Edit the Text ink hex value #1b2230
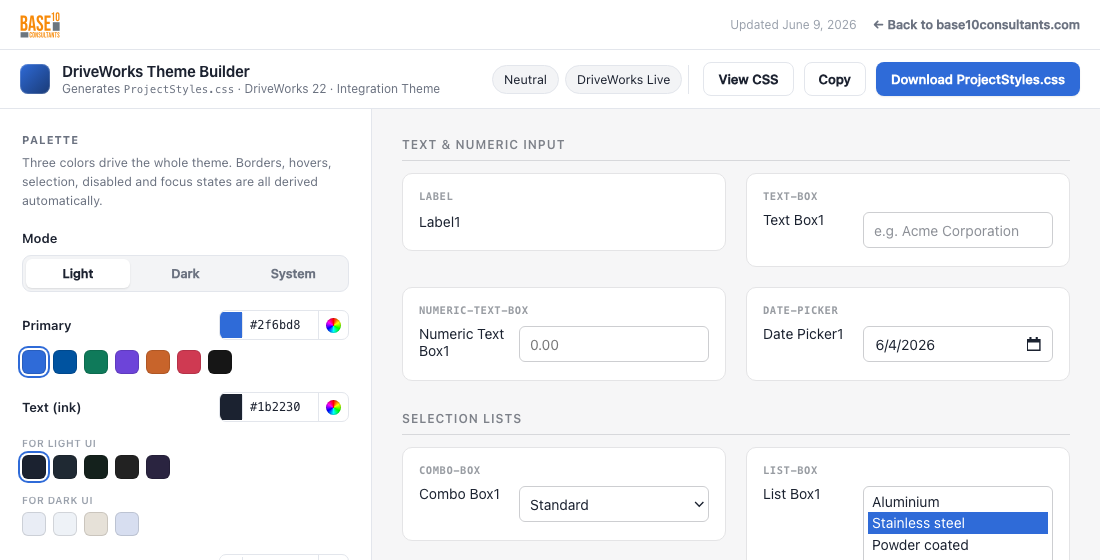The height and width of the screenshot is (560, 1100). [280, 408]
